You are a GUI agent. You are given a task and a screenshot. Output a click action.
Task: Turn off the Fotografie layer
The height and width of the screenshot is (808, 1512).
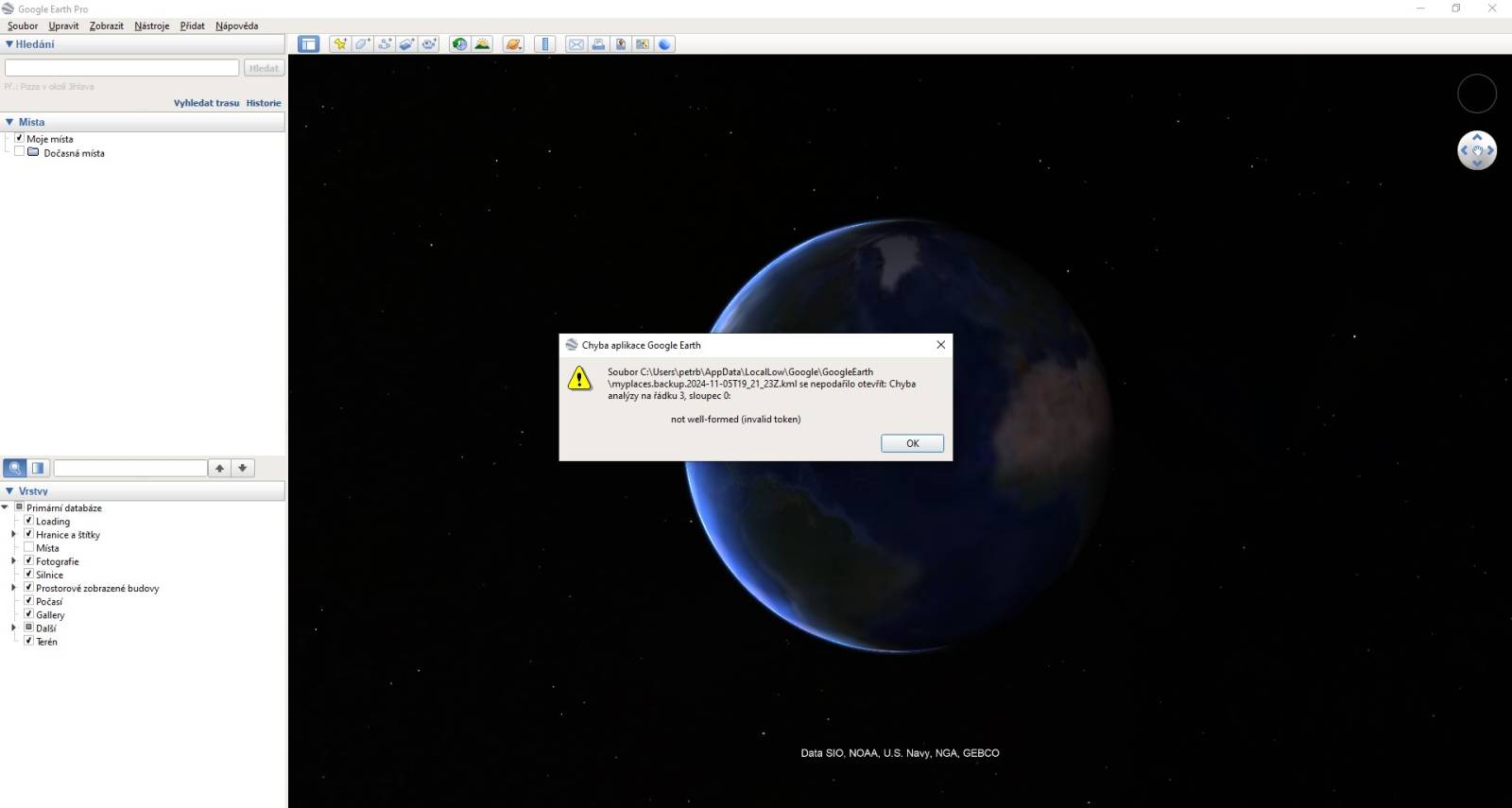point(28,560)
